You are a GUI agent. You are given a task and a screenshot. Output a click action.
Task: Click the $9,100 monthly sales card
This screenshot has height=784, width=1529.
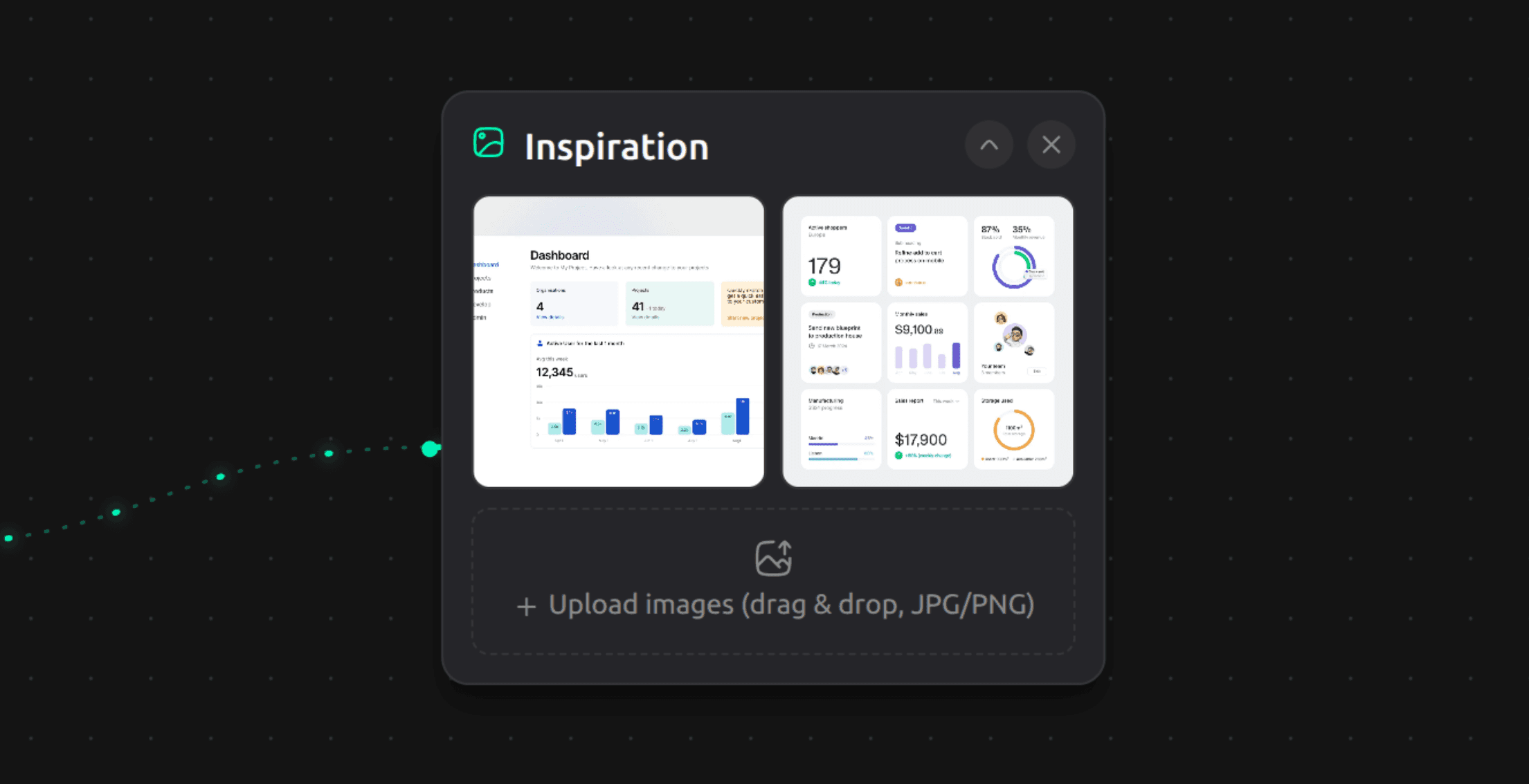[928, 343]
